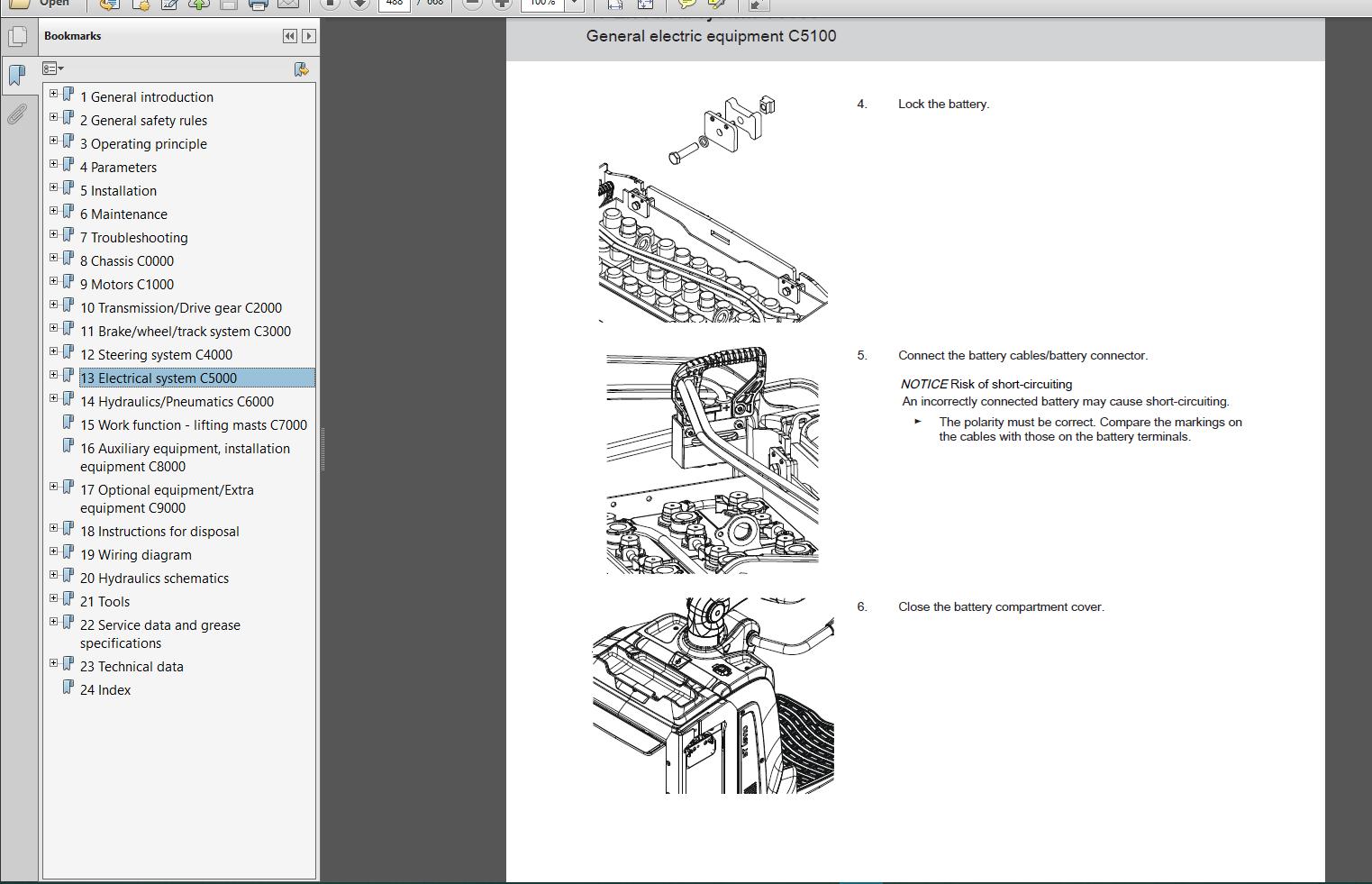Open the zoom level dropdown arrow
Image resolution: width=1372 pixels, height=884 pixels.
(574, 4)
